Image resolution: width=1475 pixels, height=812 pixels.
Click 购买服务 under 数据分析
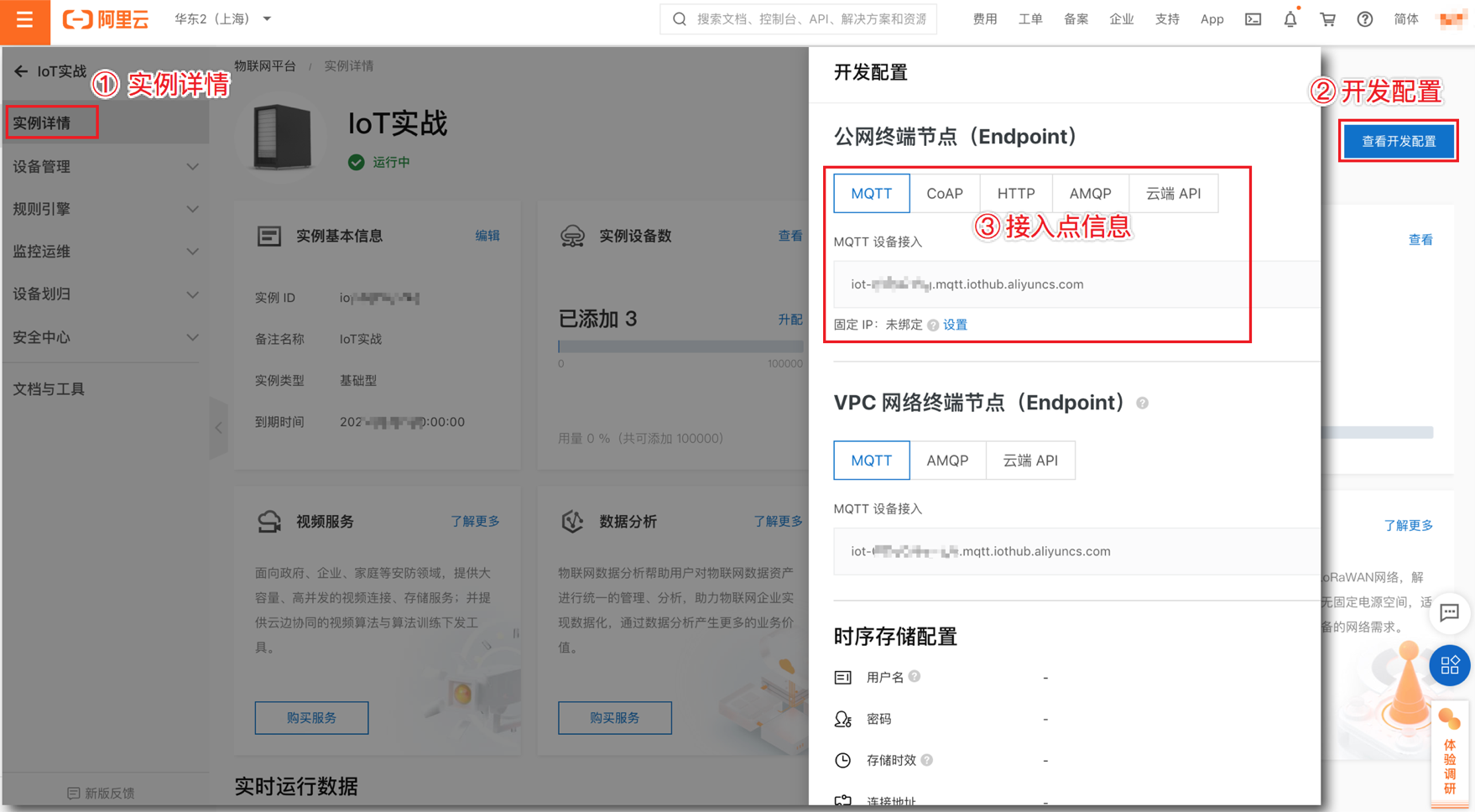tap(615, 718)
